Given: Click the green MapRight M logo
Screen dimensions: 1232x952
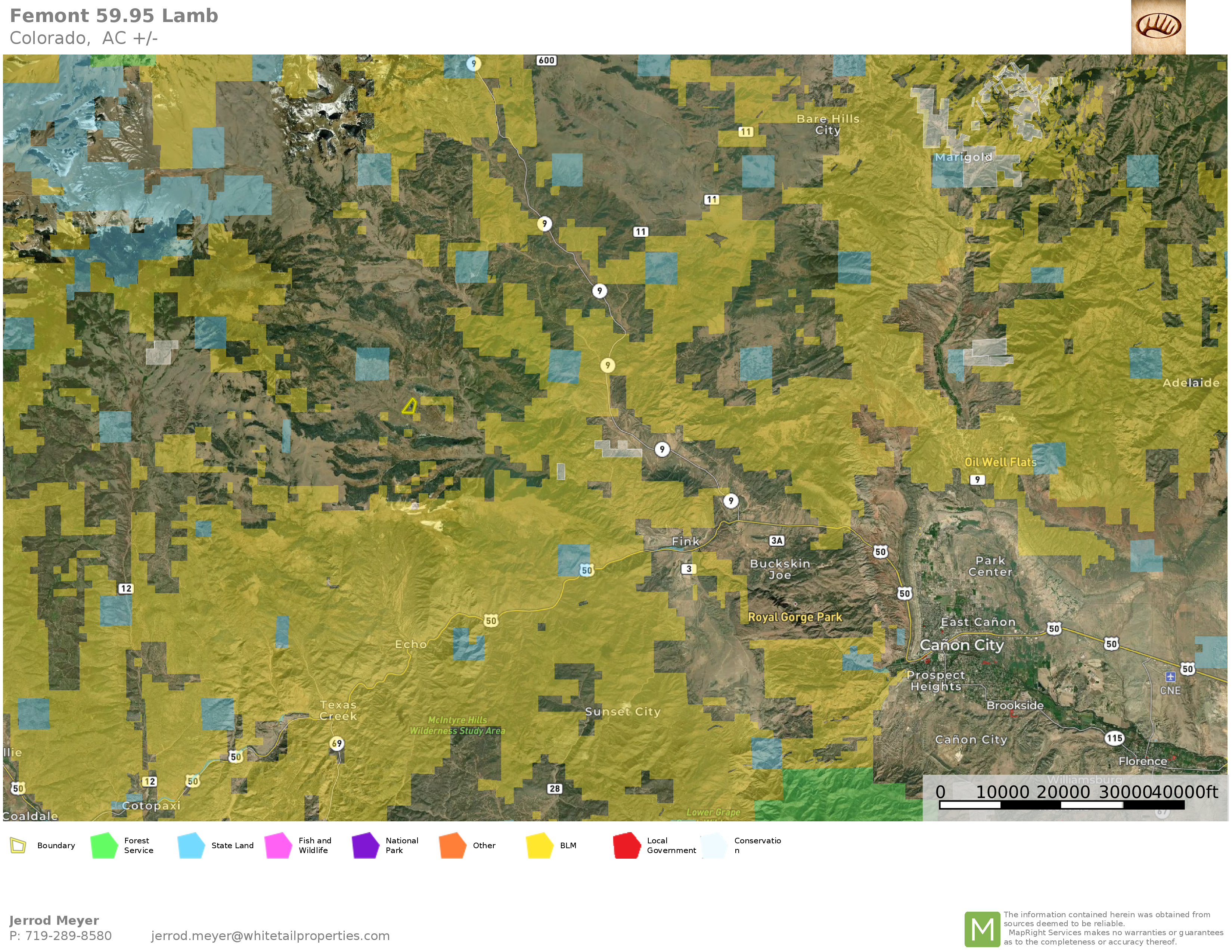Looking at the screenshot, I should [x=982, y=929].
